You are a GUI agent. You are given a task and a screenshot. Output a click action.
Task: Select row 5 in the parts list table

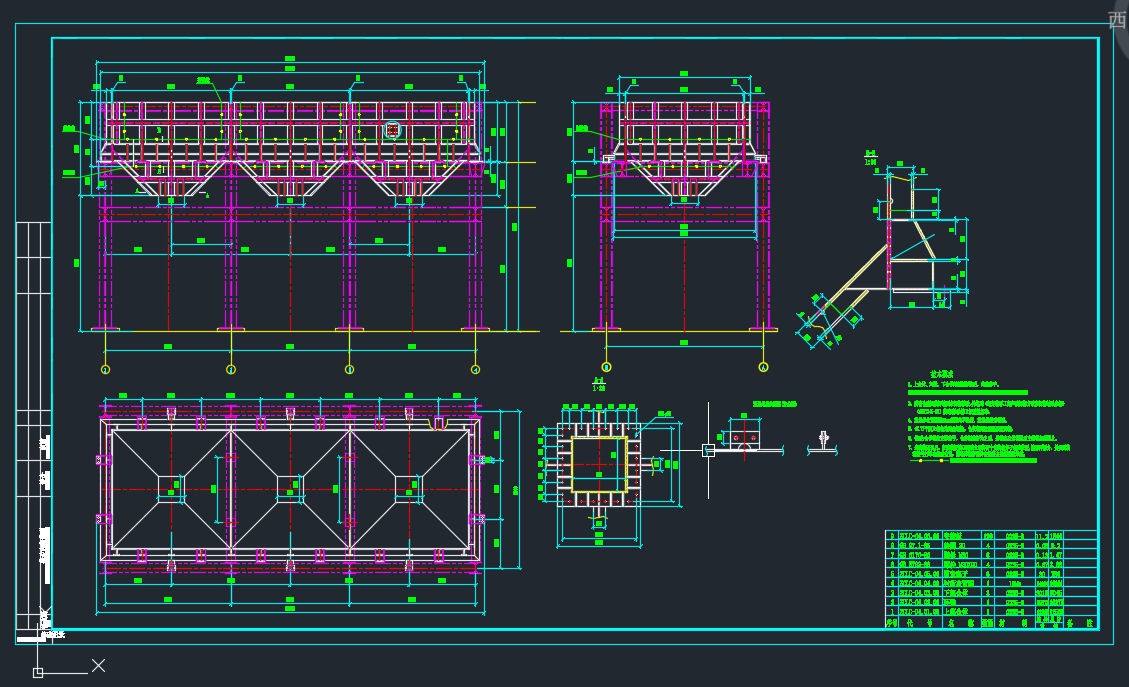click(x=991, y=574)
